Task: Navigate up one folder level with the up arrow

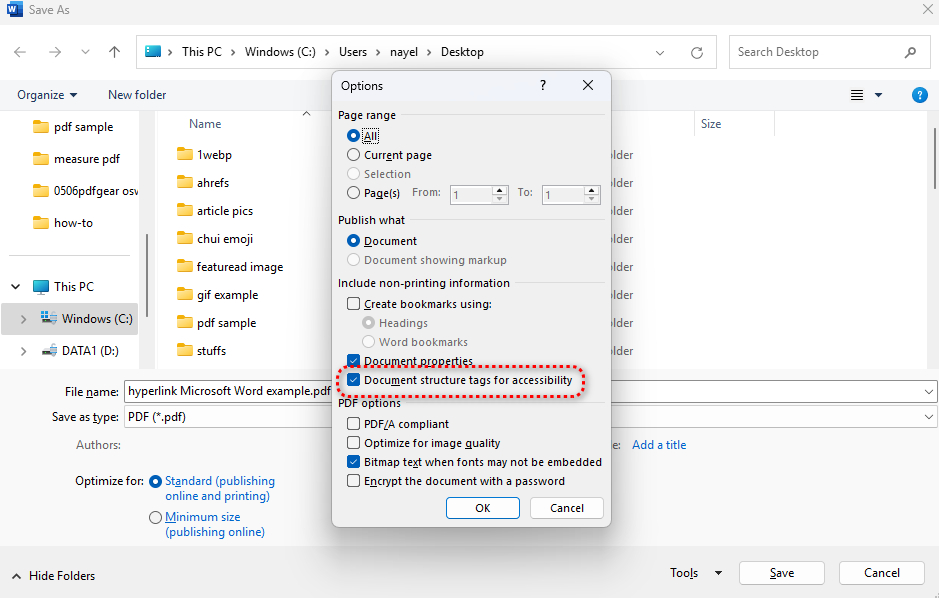Action: pyautogui.click(x=114, y=52)
